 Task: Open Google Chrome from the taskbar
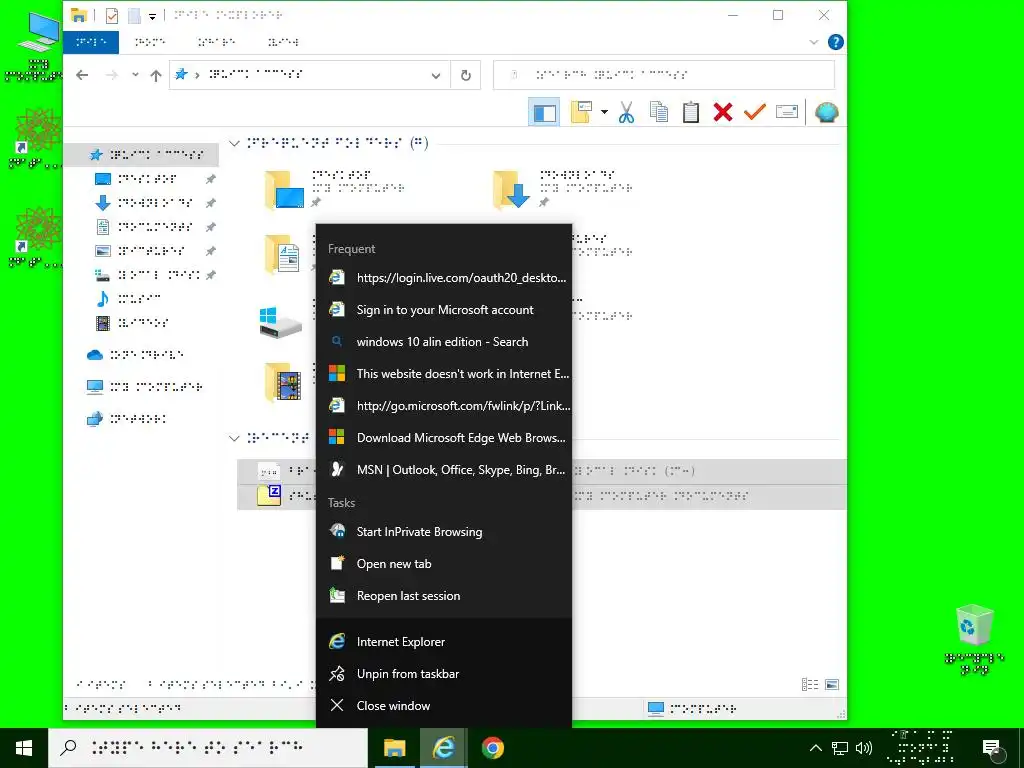pos(492,748)
